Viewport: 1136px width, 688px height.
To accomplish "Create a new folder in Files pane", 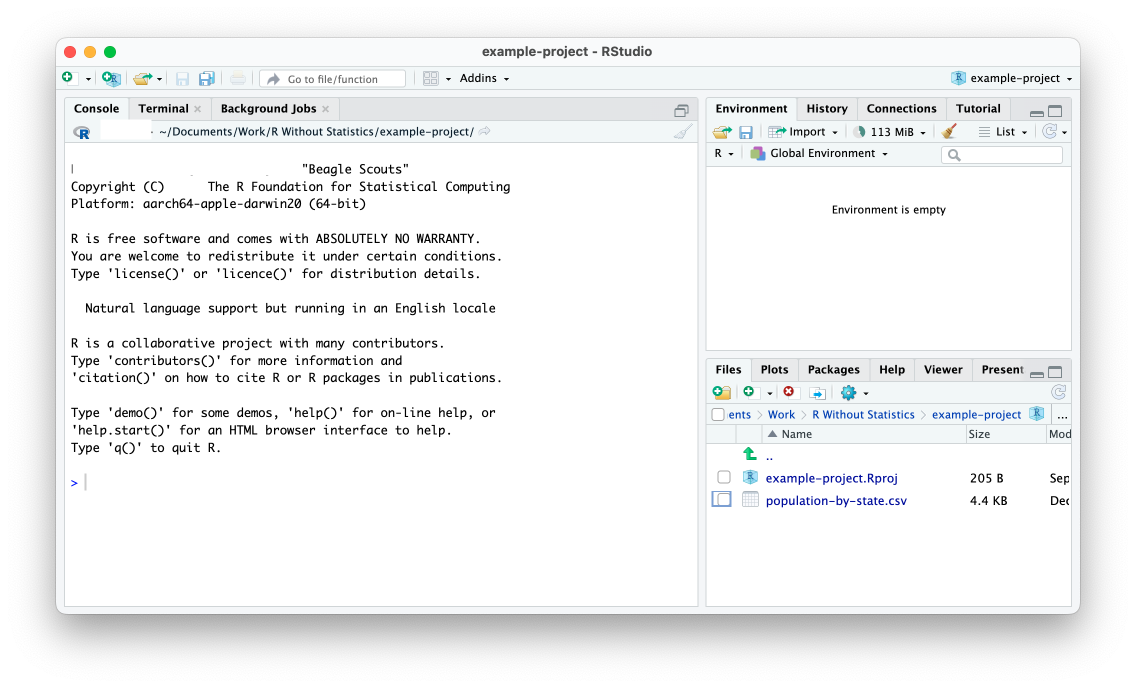I will click(x=721, y=392).
